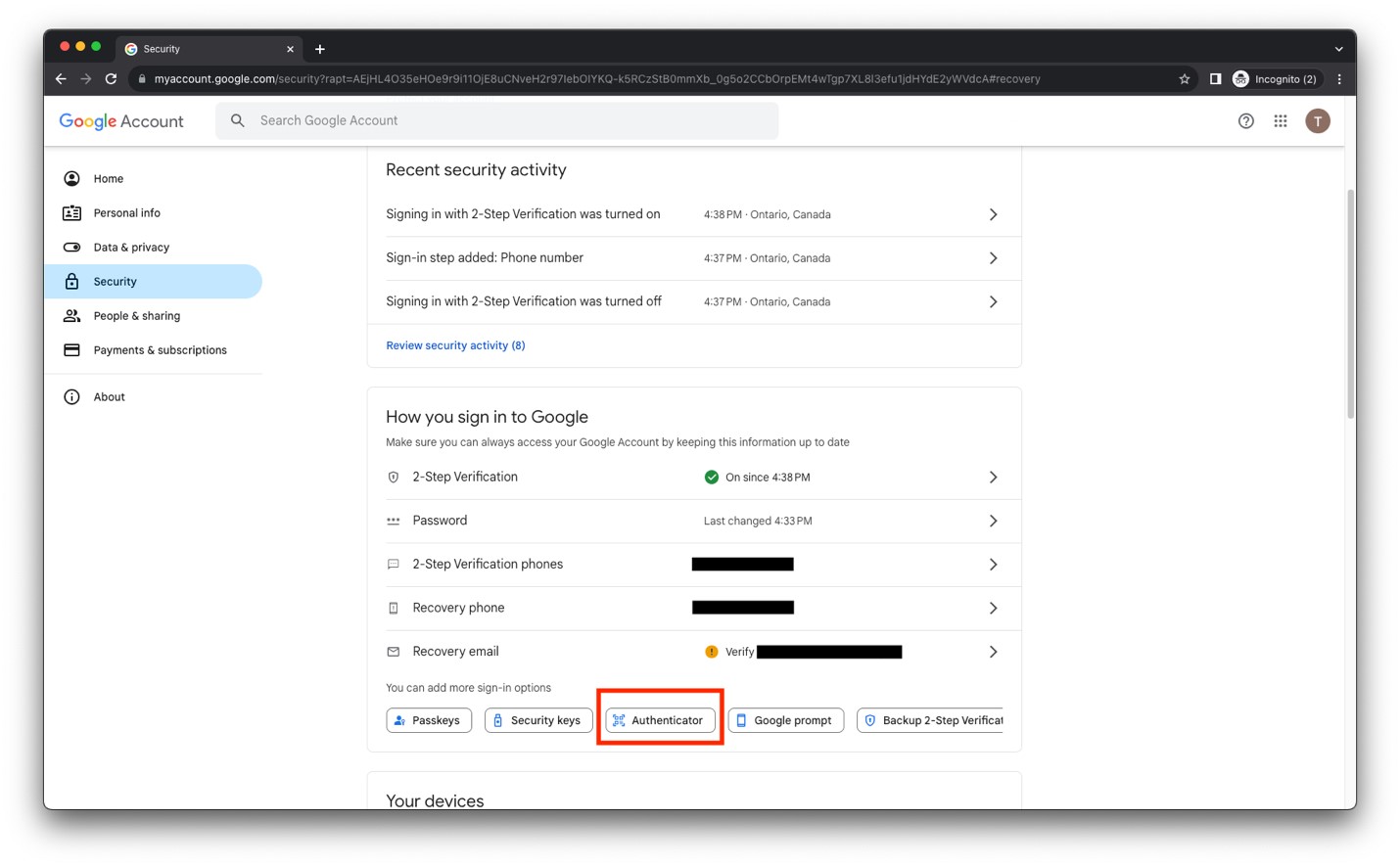The height and width of the screenshot is (867, 1400).
Task: Click the browser forward arrow
Action: pos(86,79)
